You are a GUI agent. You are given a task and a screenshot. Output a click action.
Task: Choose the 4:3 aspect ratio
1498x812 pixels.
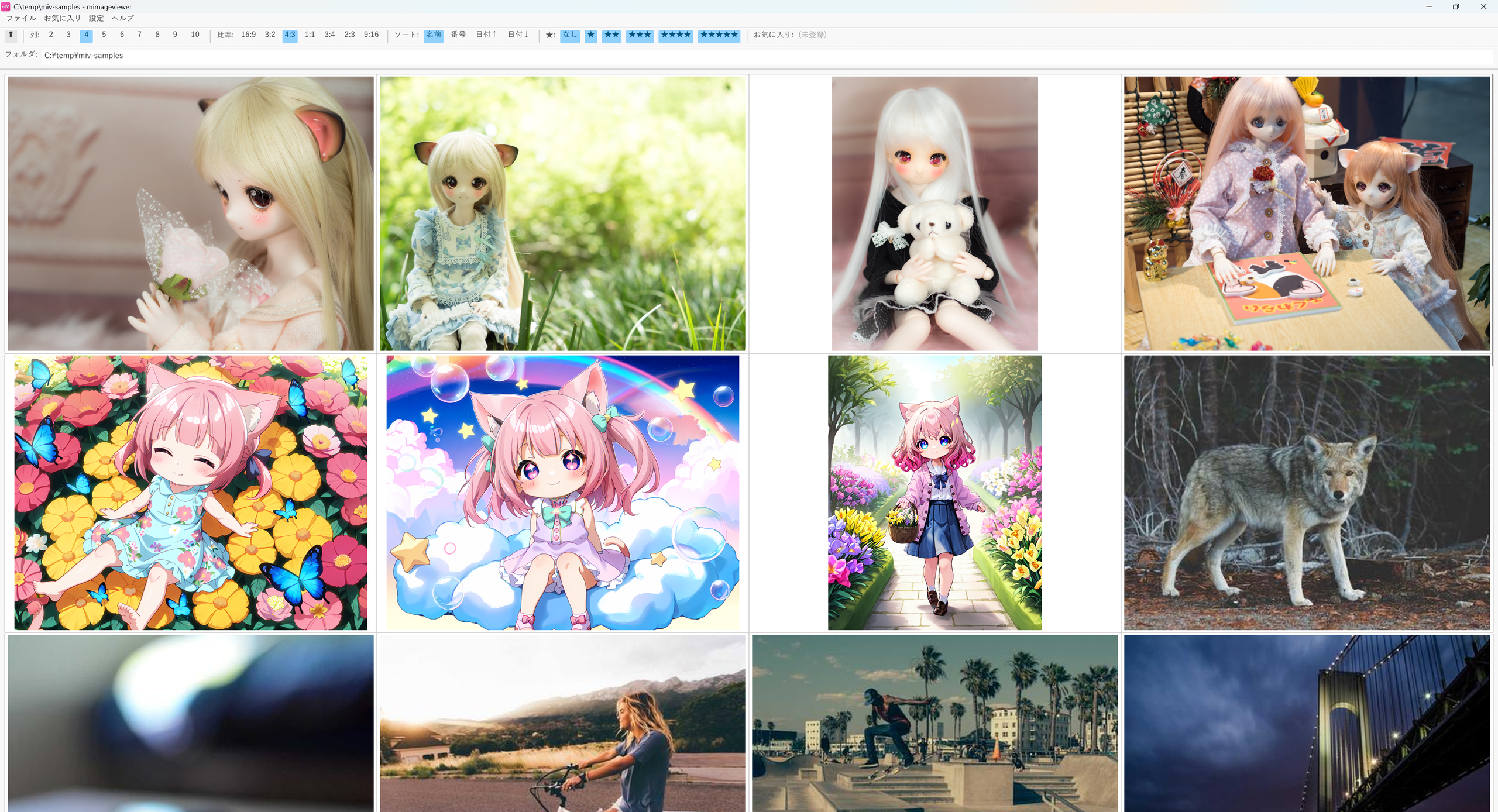(290, 35)
